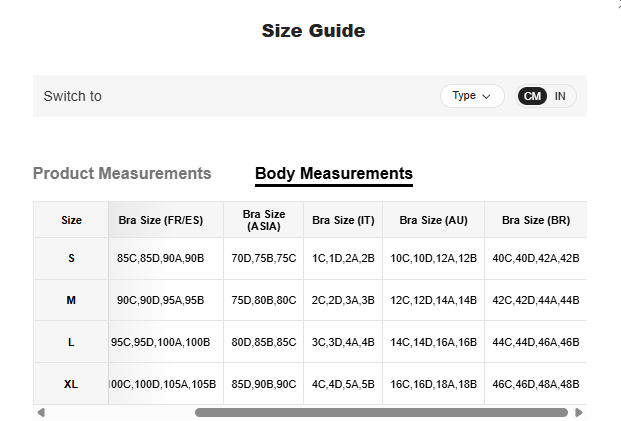
Task: Click the Bra Size (IT) column header
Action: (x=343, y=220)
